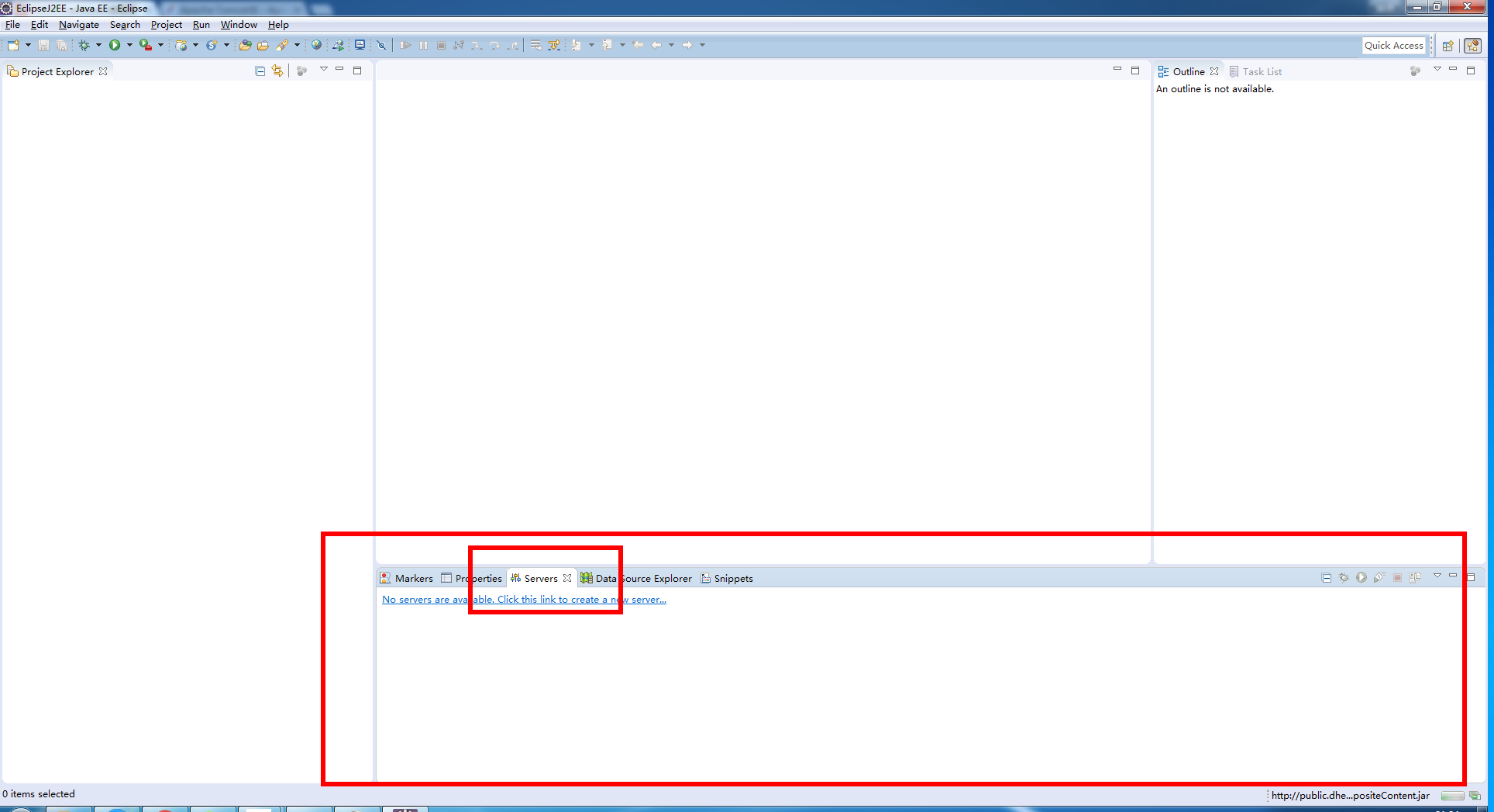Viewport: 1494px width, 812px height.
Task: Close the Project Explorer view
Action: tap(103, 71)
